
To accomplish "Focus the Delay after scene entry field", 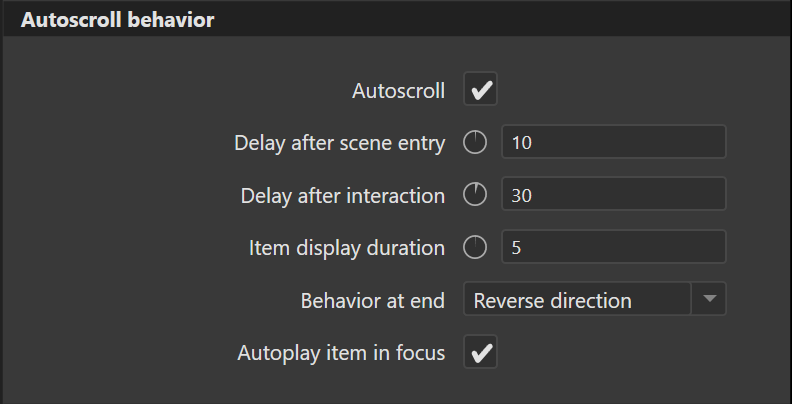I will 614,142.
